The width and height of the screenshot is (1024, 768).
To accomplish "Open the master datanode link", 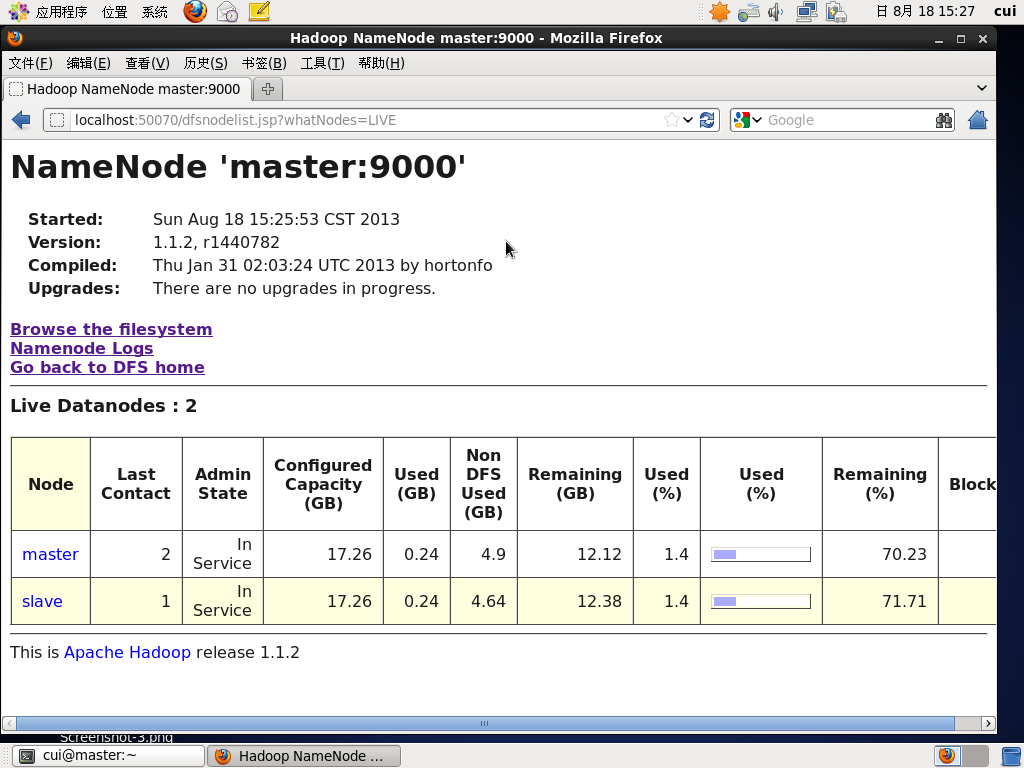I will click(50, 554).
